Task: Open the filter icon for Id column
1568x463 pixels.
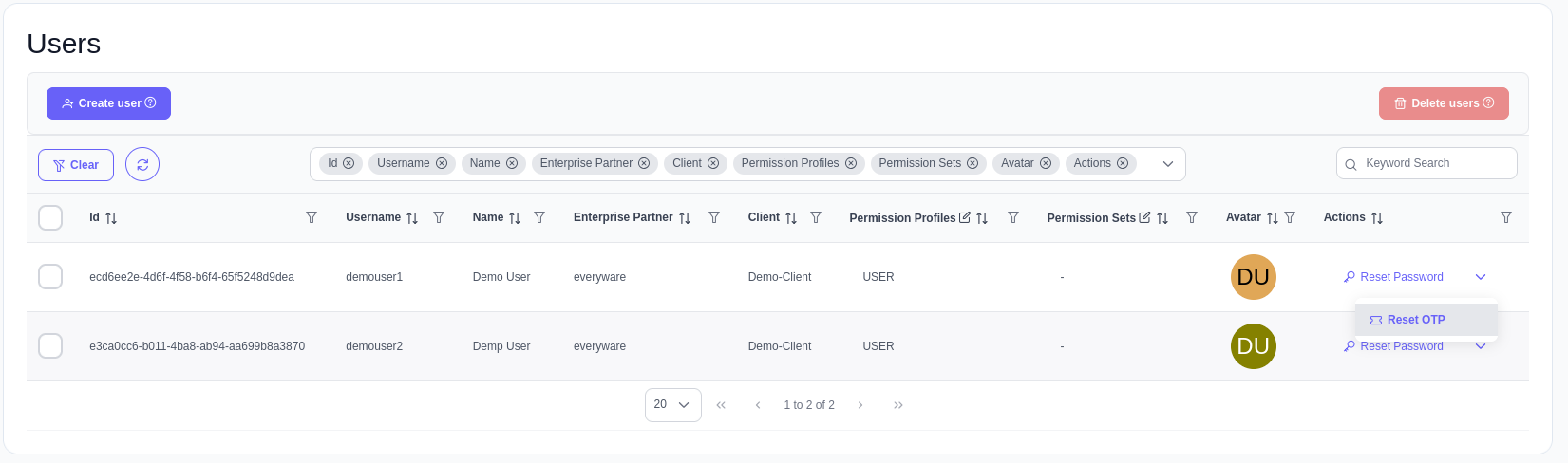Action: coord(312,217)
